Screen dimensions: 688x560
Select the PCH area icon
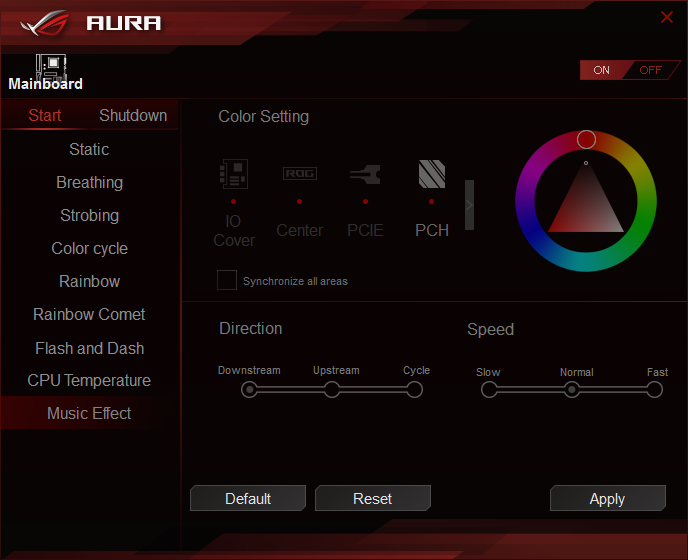click(x=432, y=174)
